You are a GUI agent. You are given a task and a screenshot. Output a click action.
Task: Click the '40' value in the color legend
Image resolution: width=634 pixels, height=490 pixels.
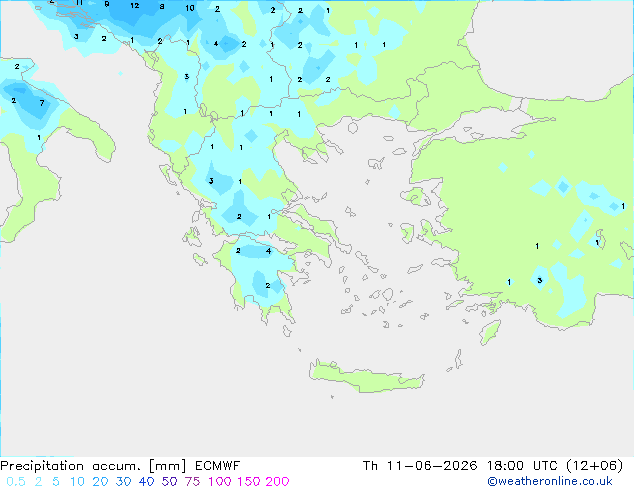tap(146, 482)
